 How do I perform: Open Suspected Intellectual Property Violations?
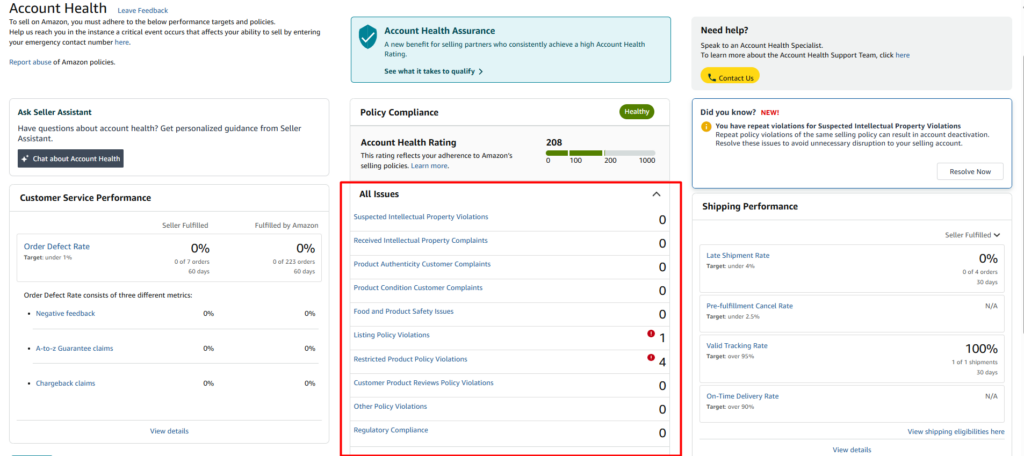click(421, 216)
